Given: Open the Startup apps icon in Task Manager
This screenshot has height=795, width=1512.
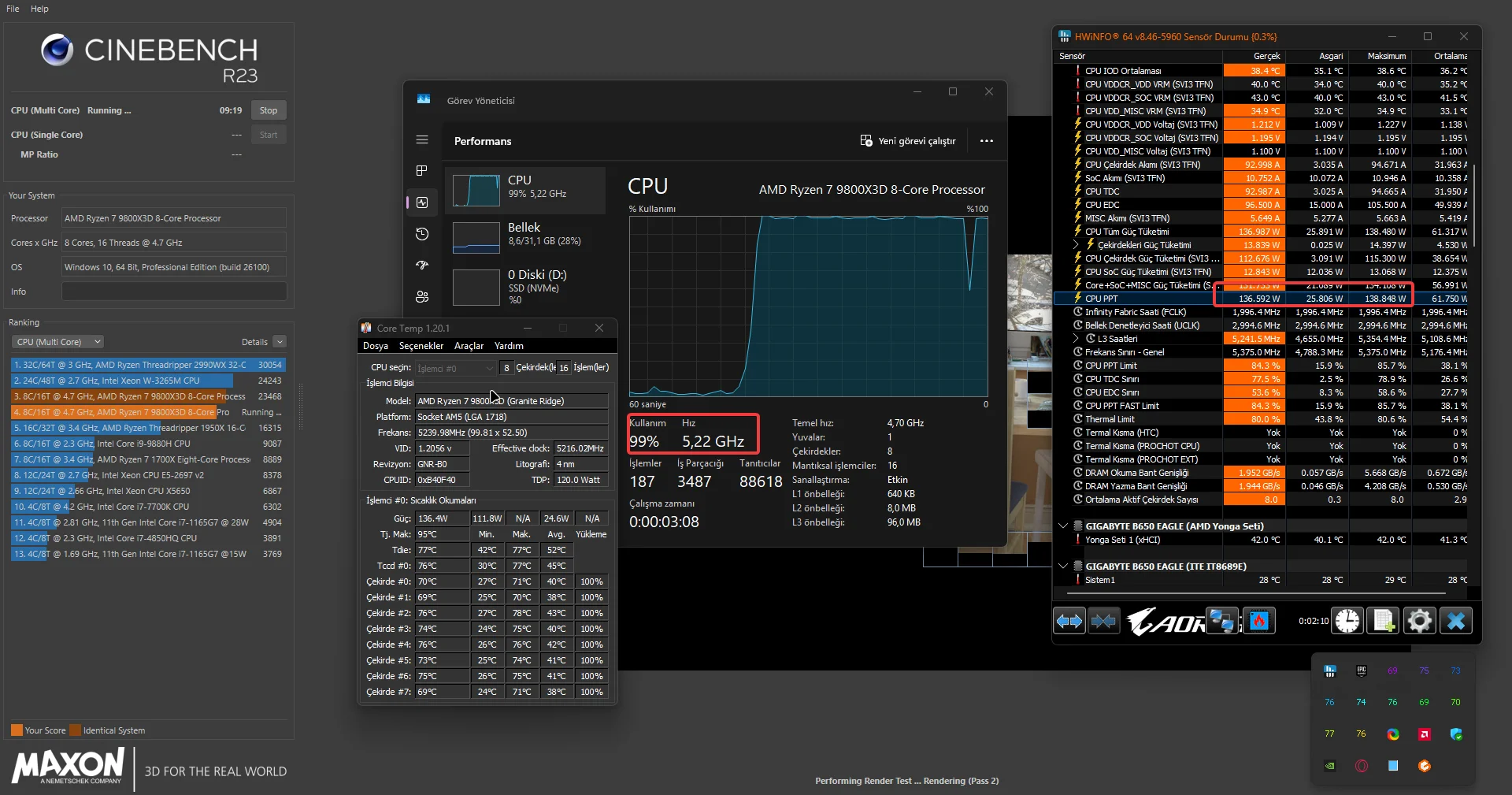Looking at the screenshot, I should pos(422,266).
